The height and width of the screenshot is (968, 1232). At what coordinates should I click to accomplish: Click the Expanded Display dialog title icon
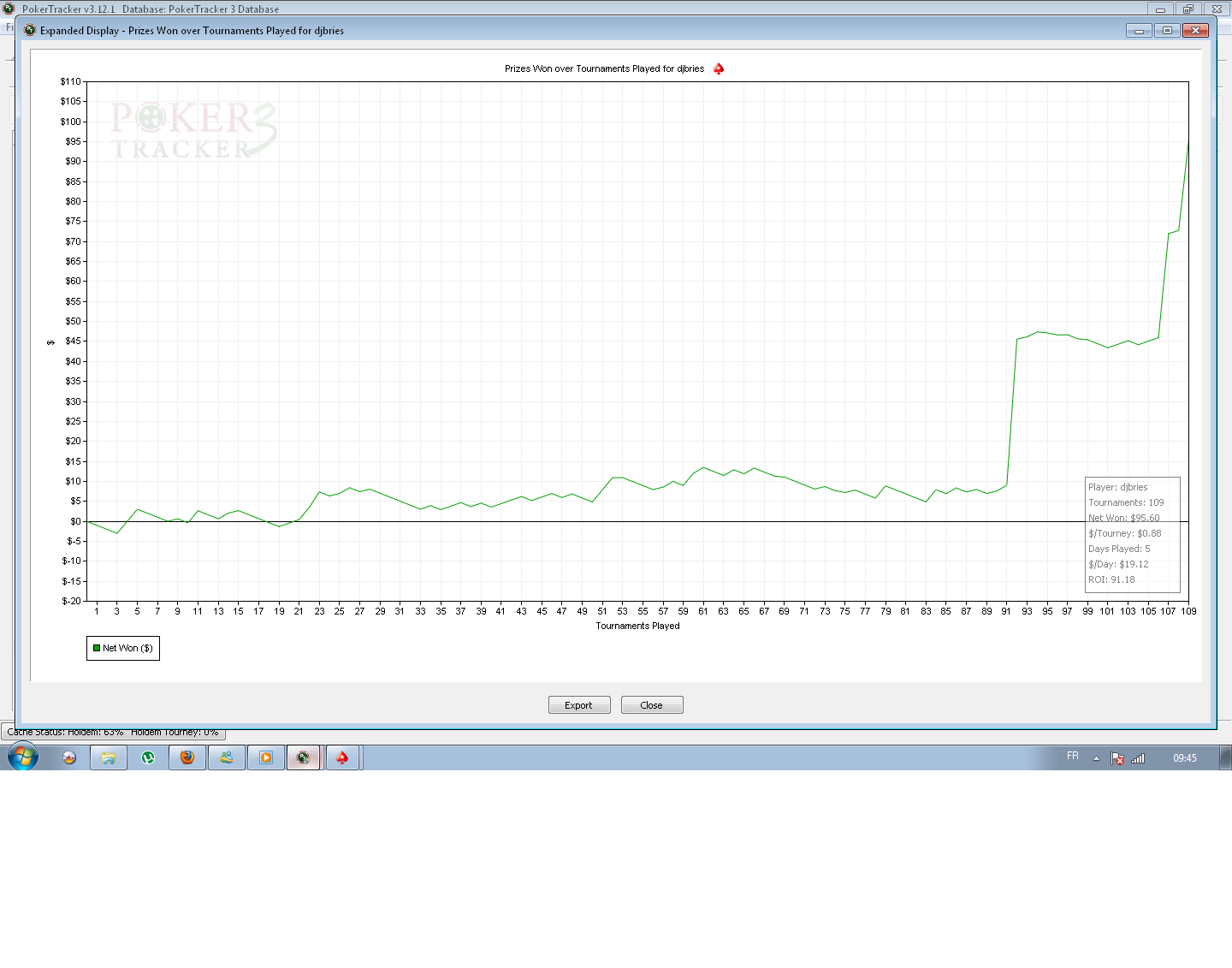click(x=30, y=30)
